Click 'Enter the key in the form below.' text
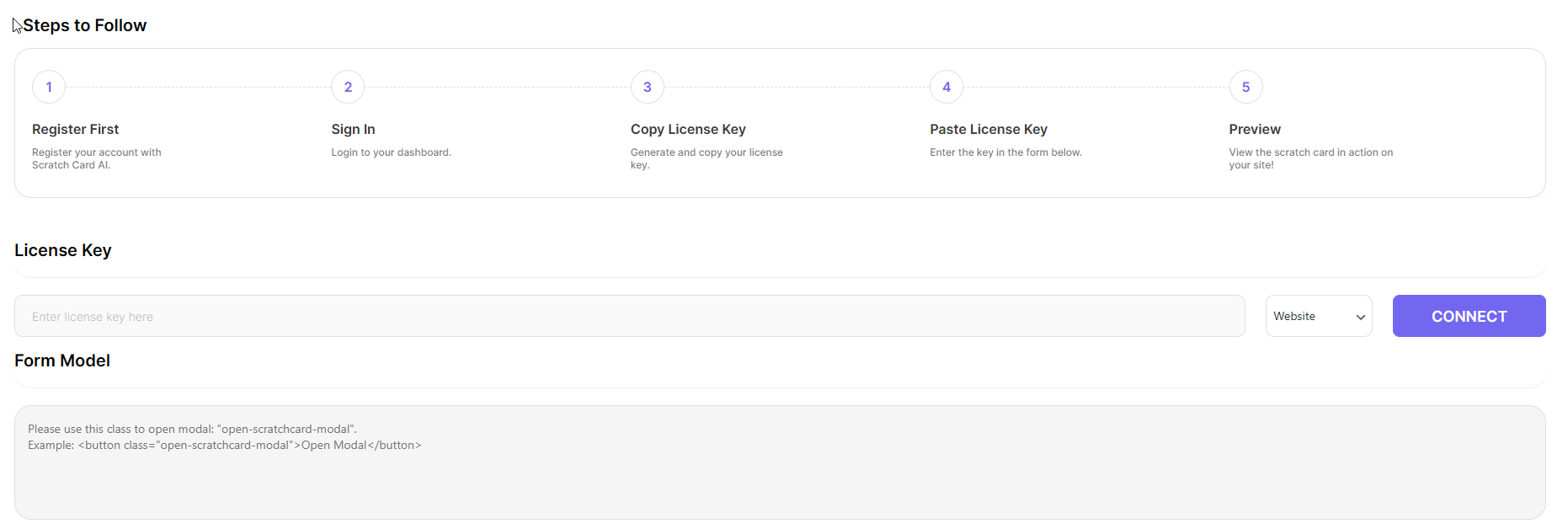The image size is (1568, 529). point(1006,152)
